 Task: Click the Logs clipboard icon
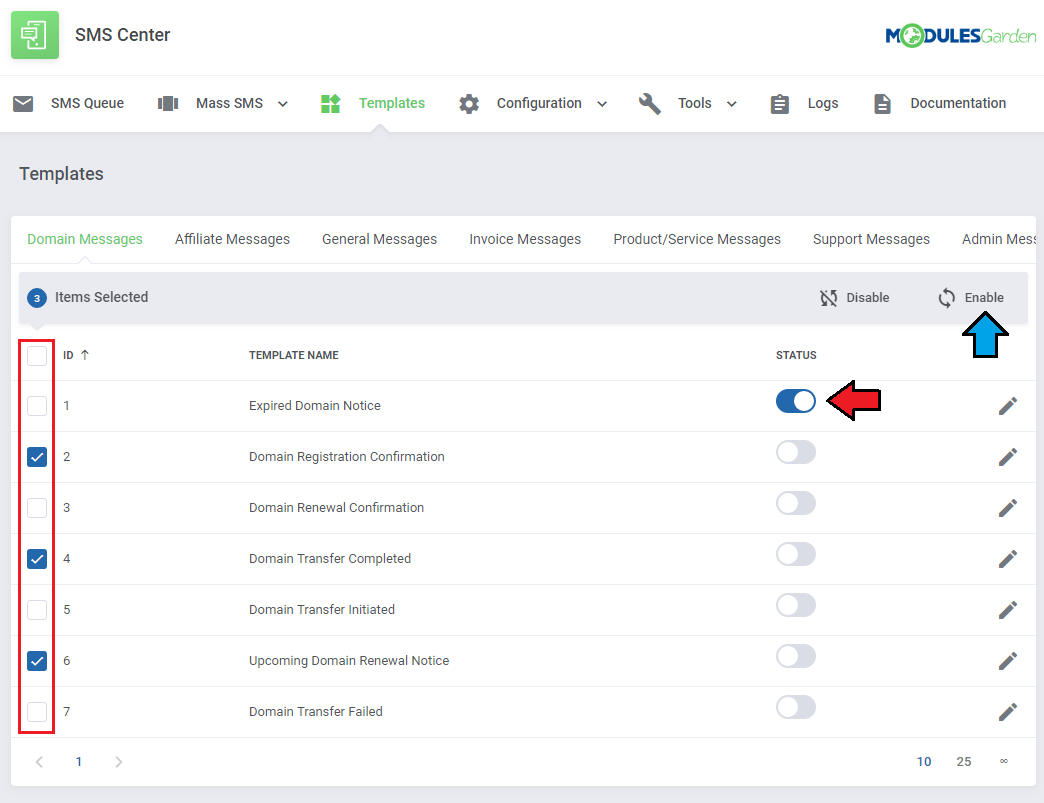click(x=780, y=104)
